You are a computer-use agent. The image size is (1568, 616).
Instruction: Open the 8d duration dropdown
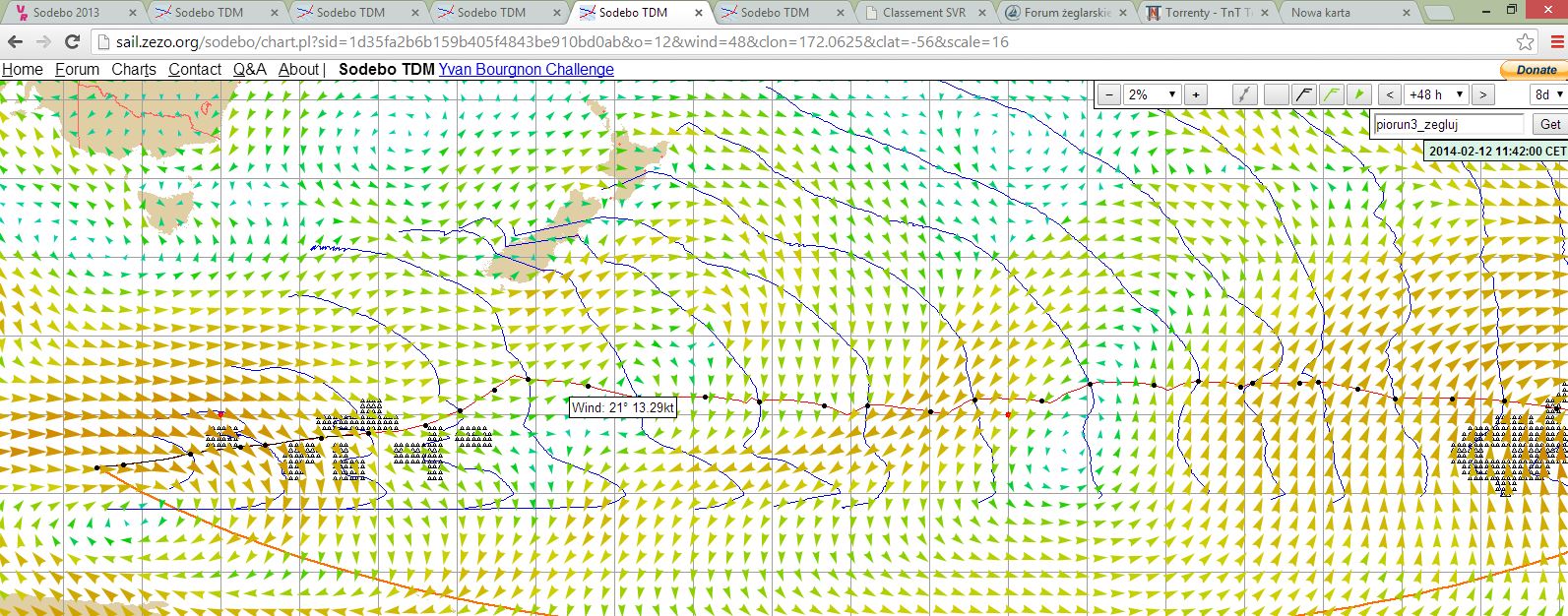1547,94
